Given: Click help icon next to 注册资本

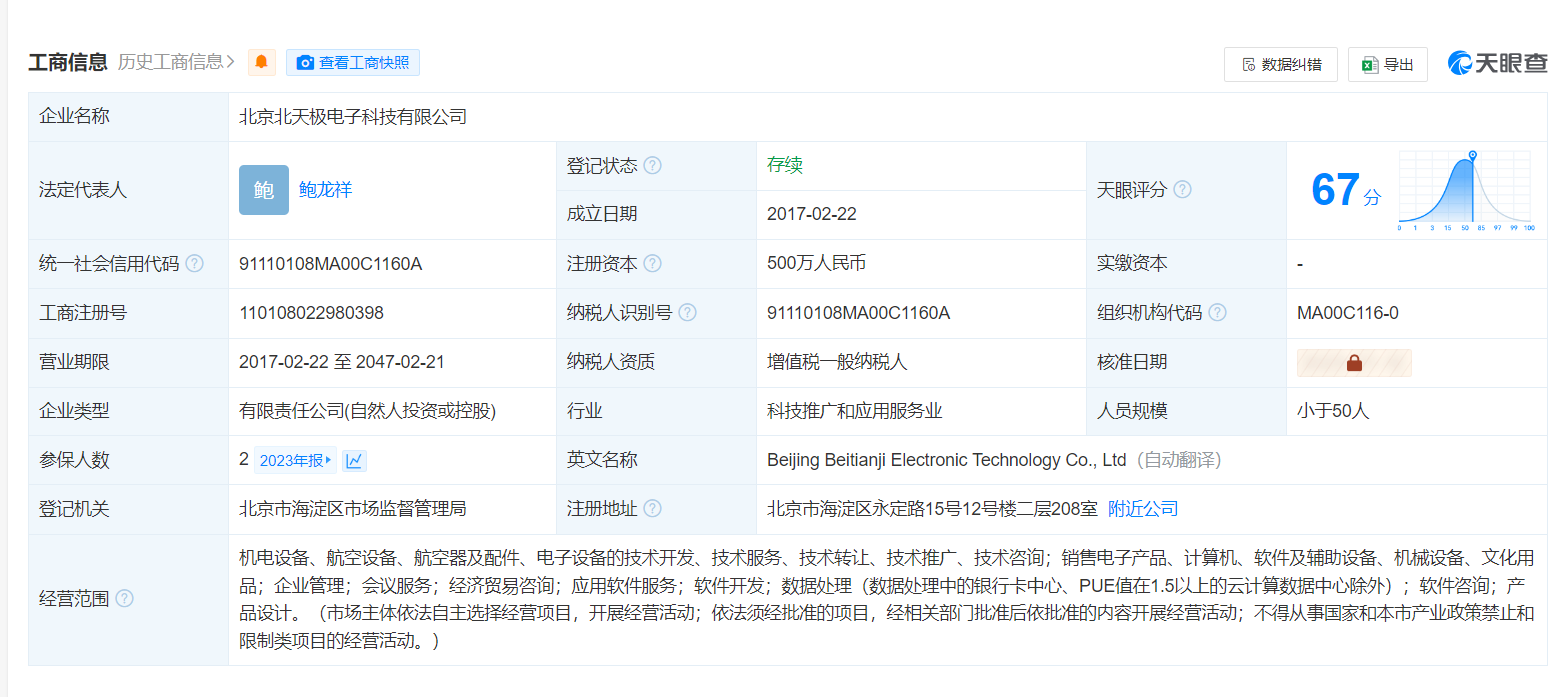Looking at the screenshot, I should pos(653,264).
